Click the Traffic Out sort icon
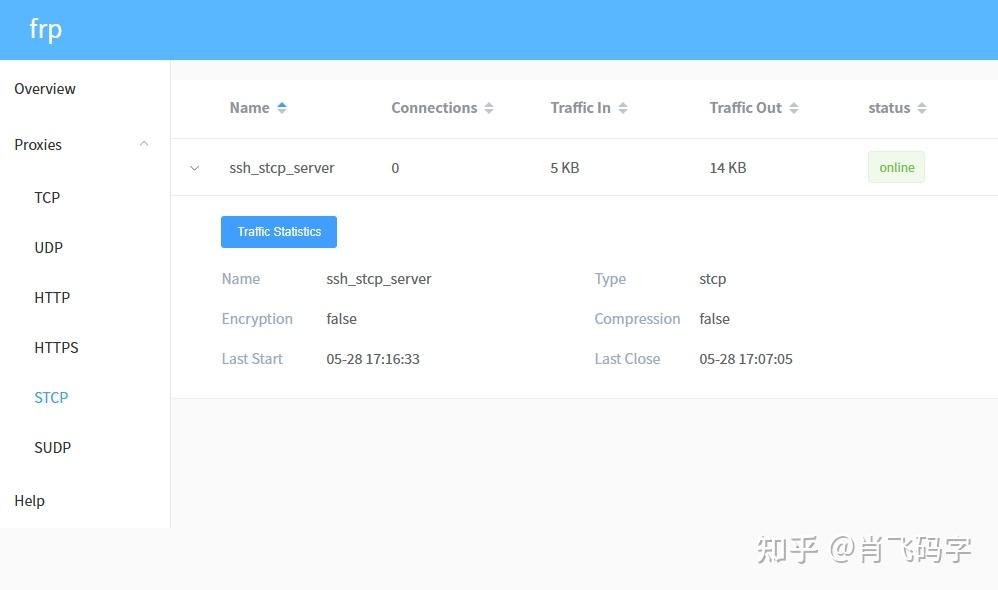This screenshot has width=998, height=590. [x=793, y=107]
